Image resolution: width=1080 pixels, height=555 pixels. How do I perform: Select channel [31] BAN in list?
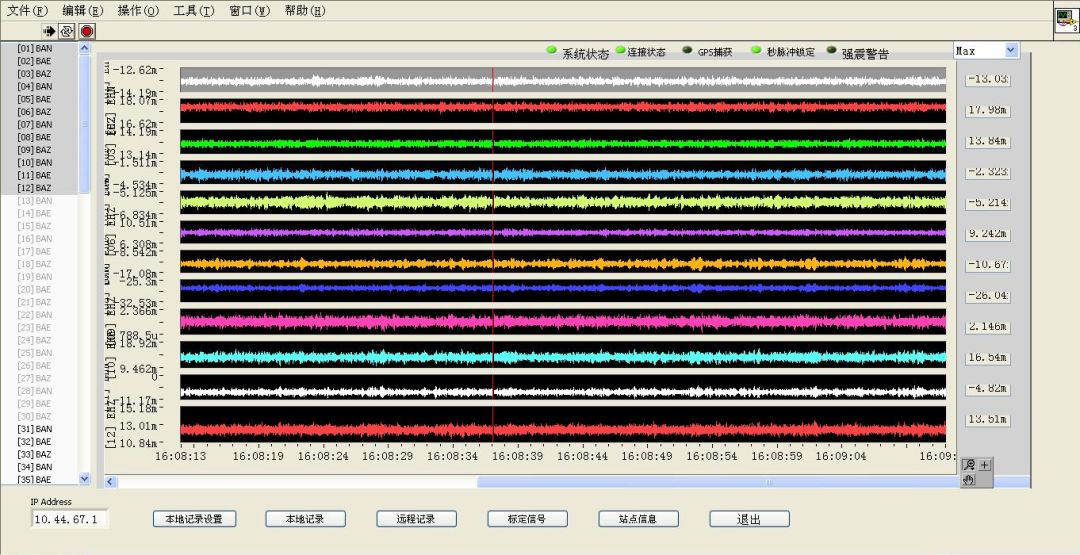pyautogui.click(x=39, y=429)
